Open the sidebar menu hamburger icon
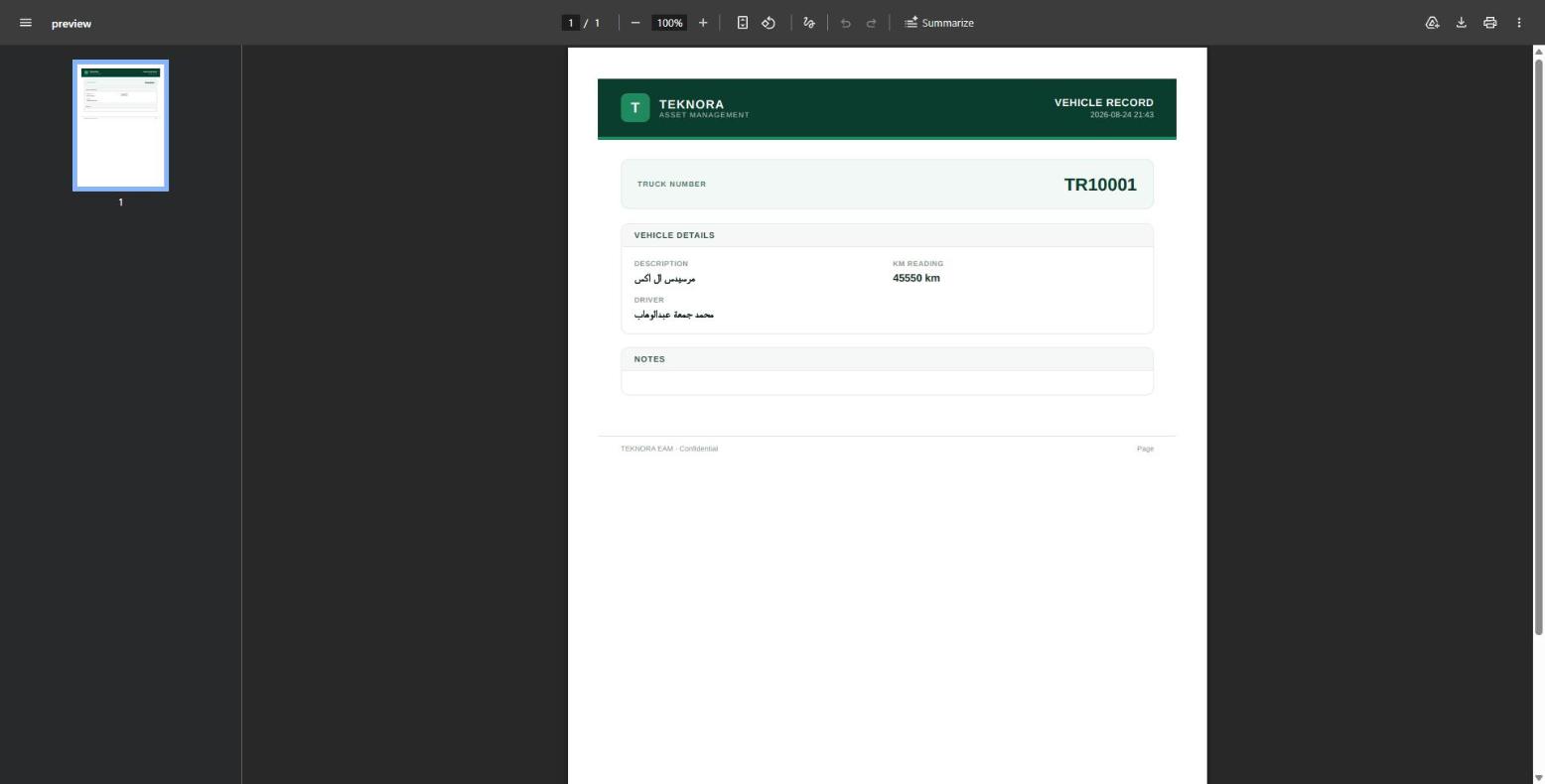Screen dimensions: 1545x784 (x=26, y=23)
